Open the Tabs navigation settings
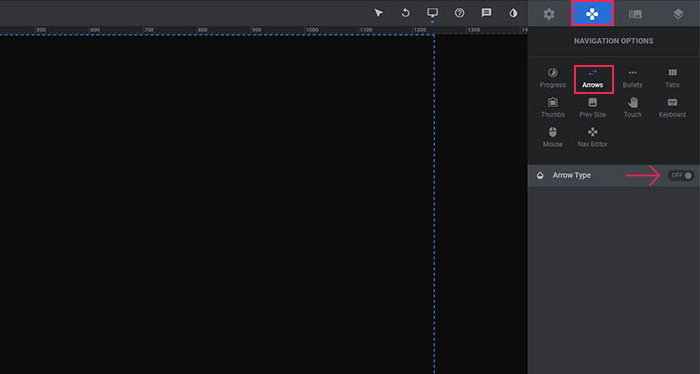Screen dimensions: 700x374 pos(672,78)
